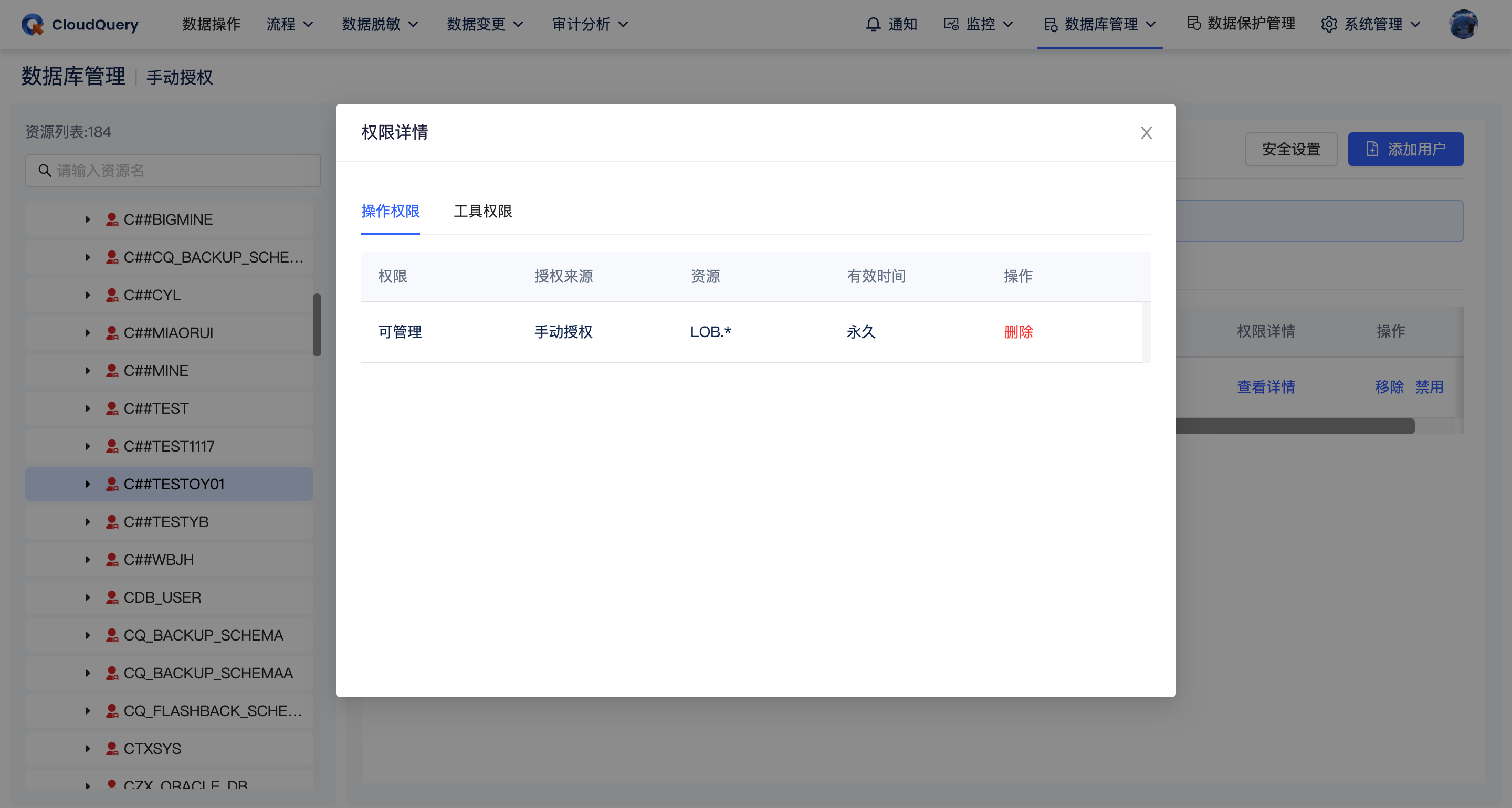Open the 流程 dropdown menu
Screen dimensions: 1512x808
tap(290, 24)
